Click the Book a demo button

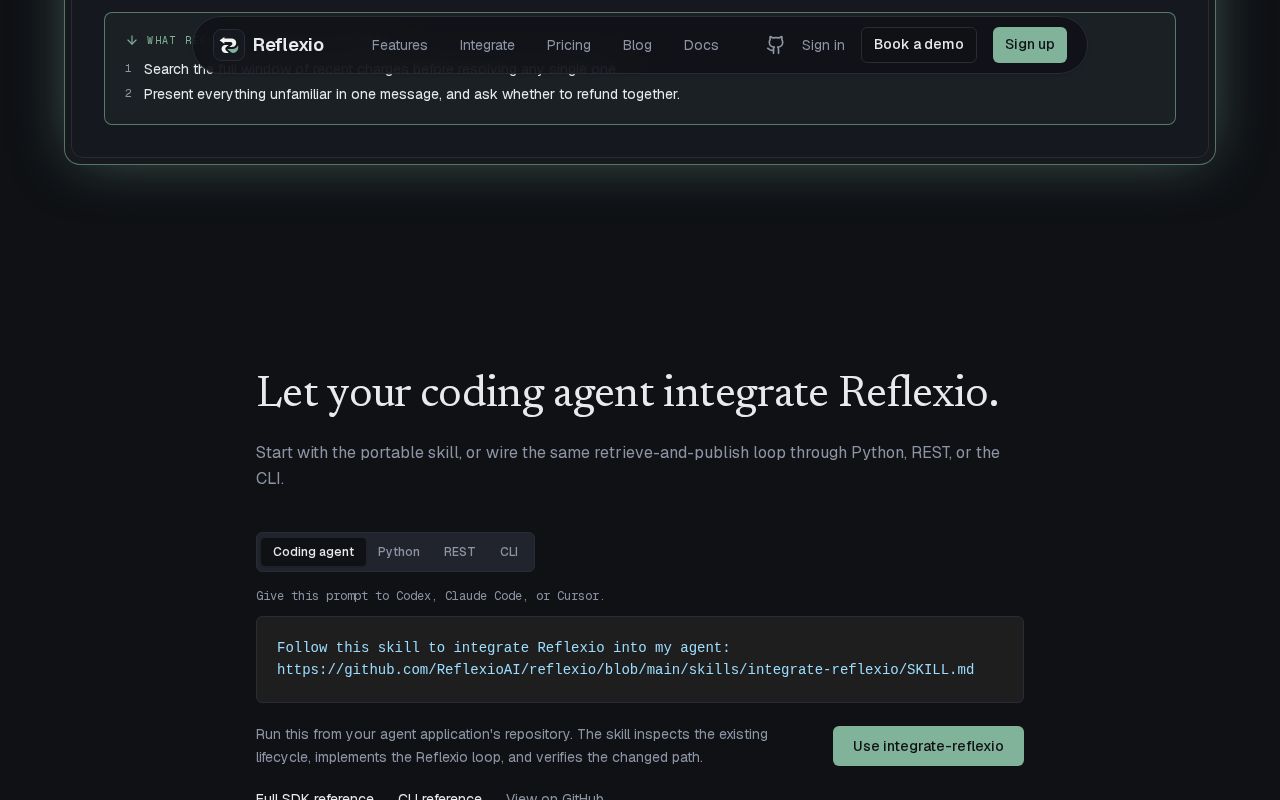(x=919, y=45)
